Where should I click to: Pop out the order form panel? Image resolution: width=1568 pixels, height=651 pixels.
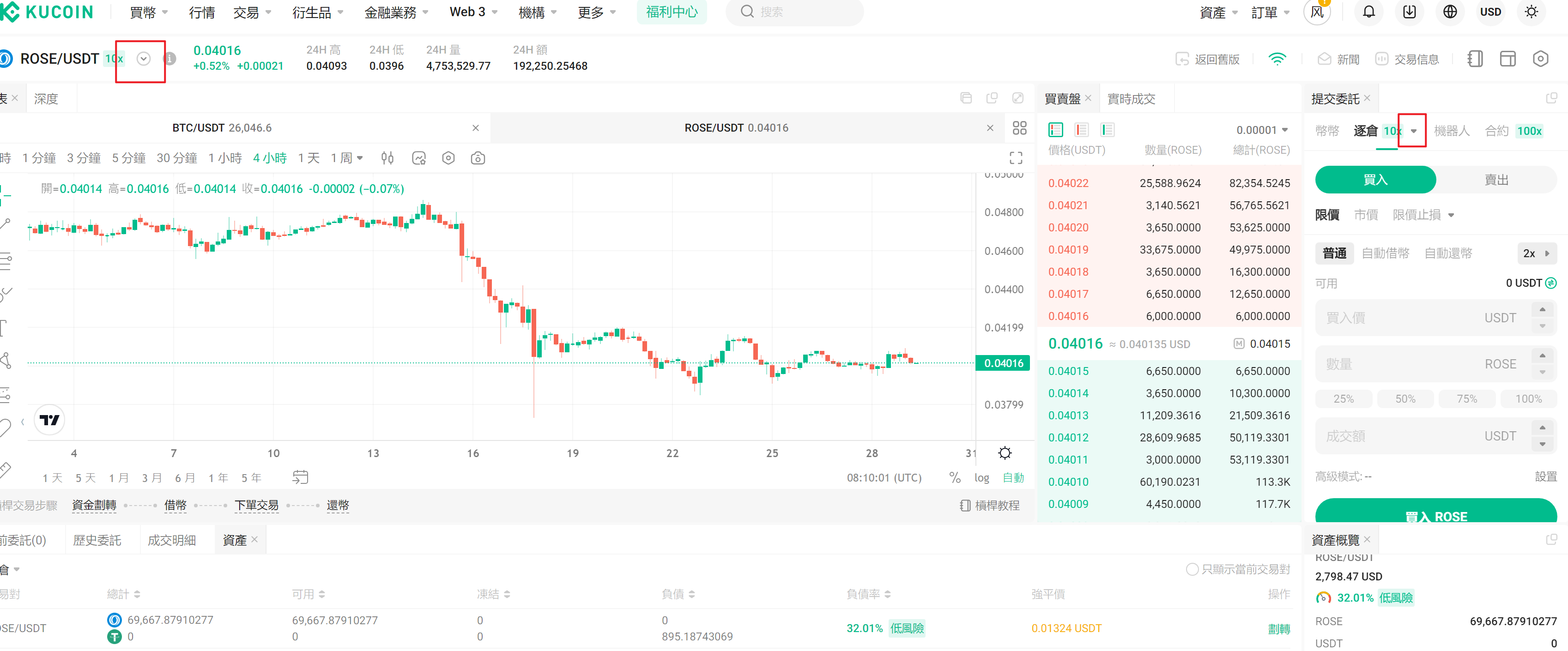[x=1551, y=98]
